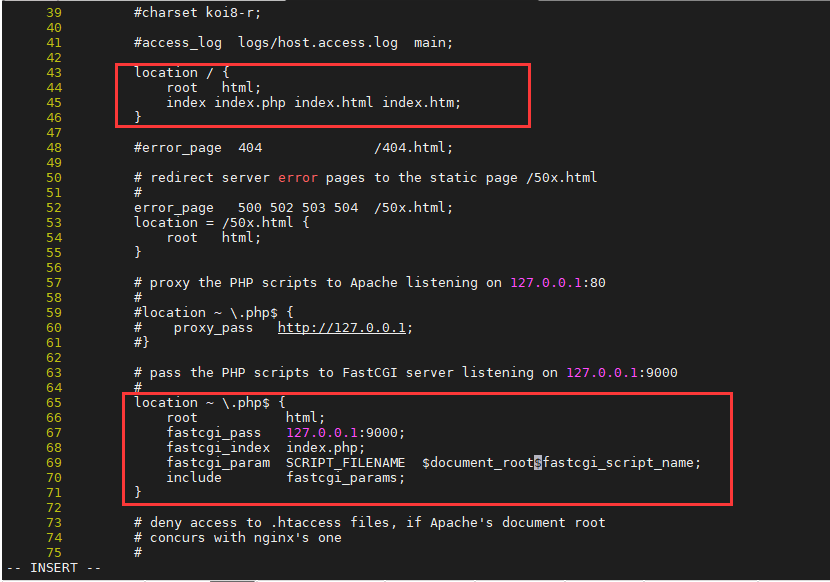Click closing brace on line 46
Viewport: 830px width, 582px height.
138,117
